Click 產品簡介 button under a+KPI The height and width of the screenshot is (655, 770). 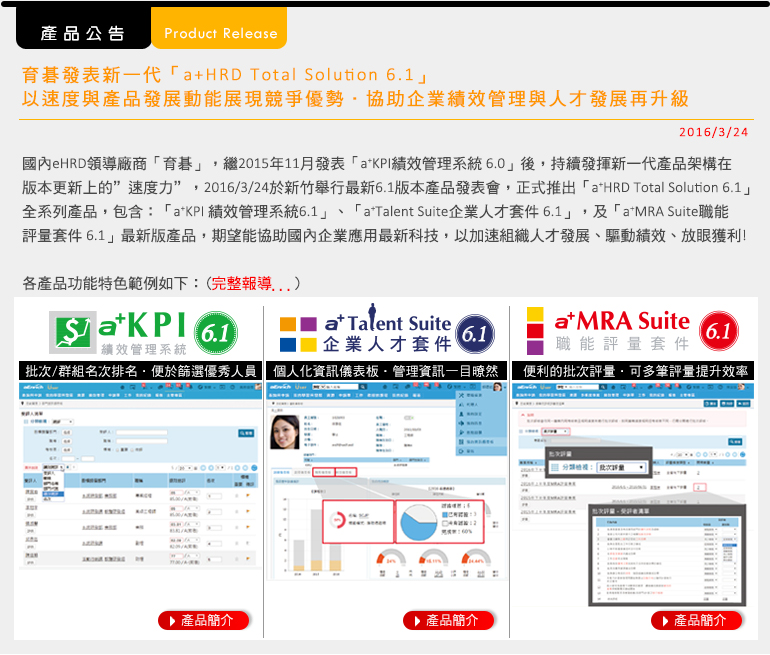coord(203,621)
